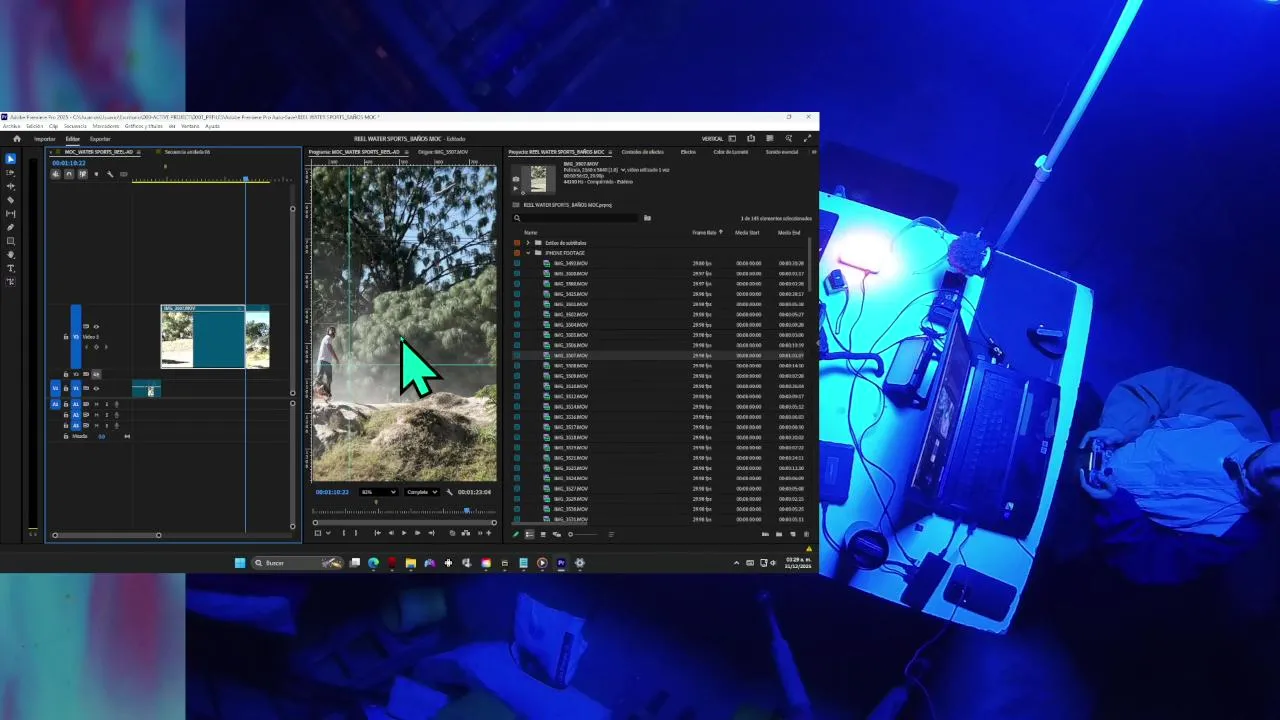
Task: Open Quick Export icon in the header
Action: tap(751, 139)
